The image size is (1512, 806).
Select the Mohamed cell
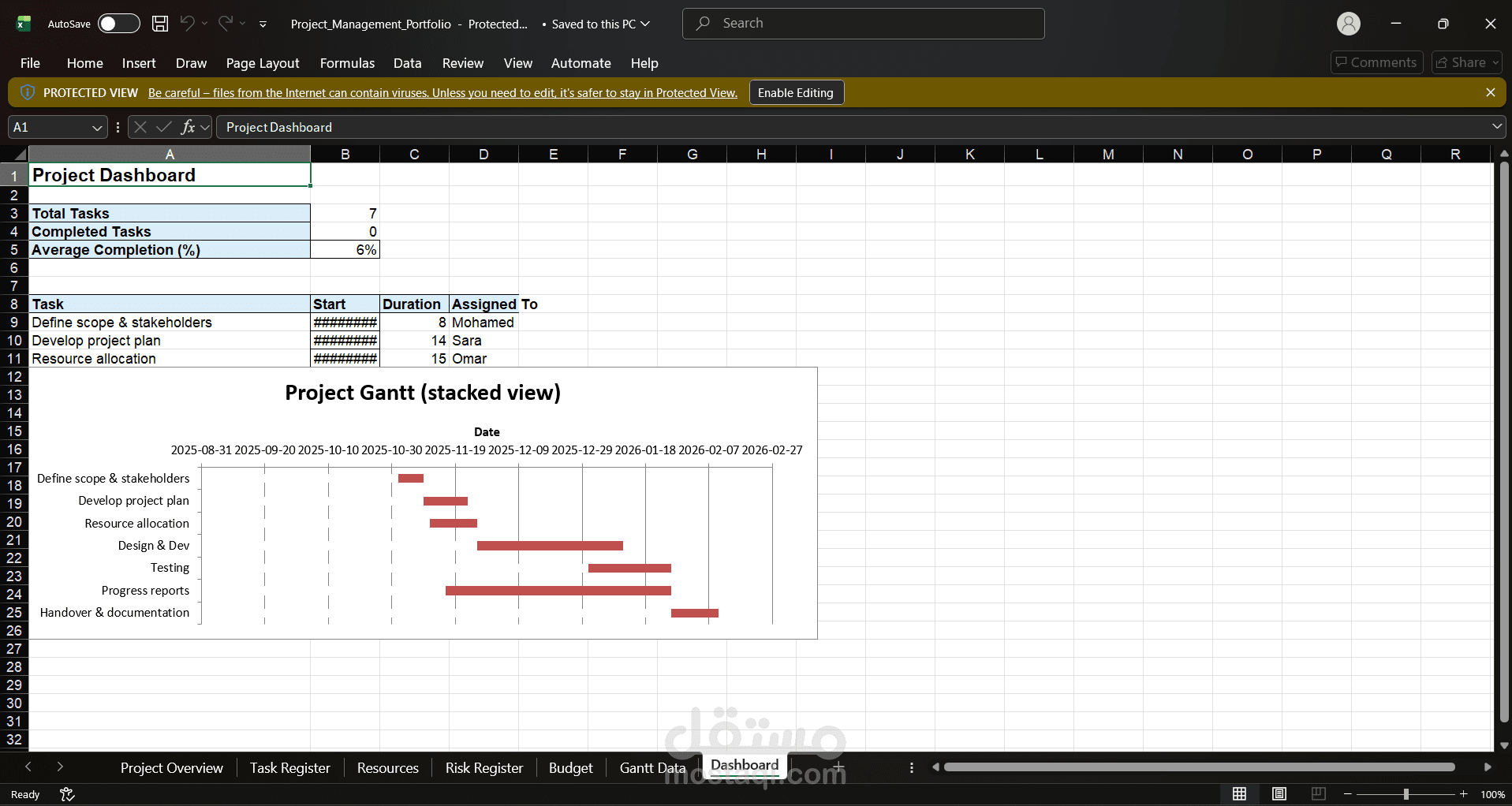(x=483, y=322)
